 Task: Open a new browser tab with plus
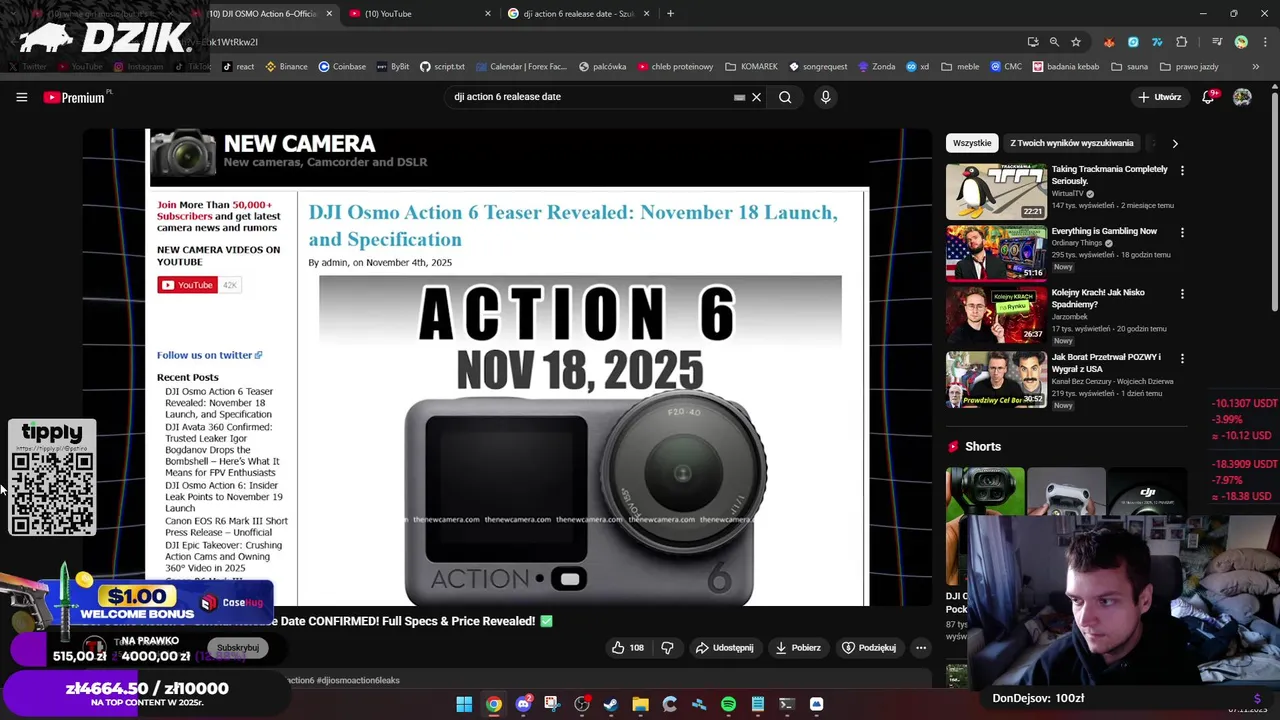670,14
